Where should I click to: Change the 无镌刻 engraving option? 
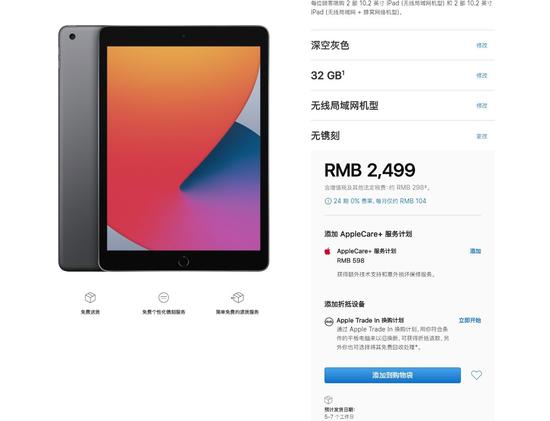[482, 136]
